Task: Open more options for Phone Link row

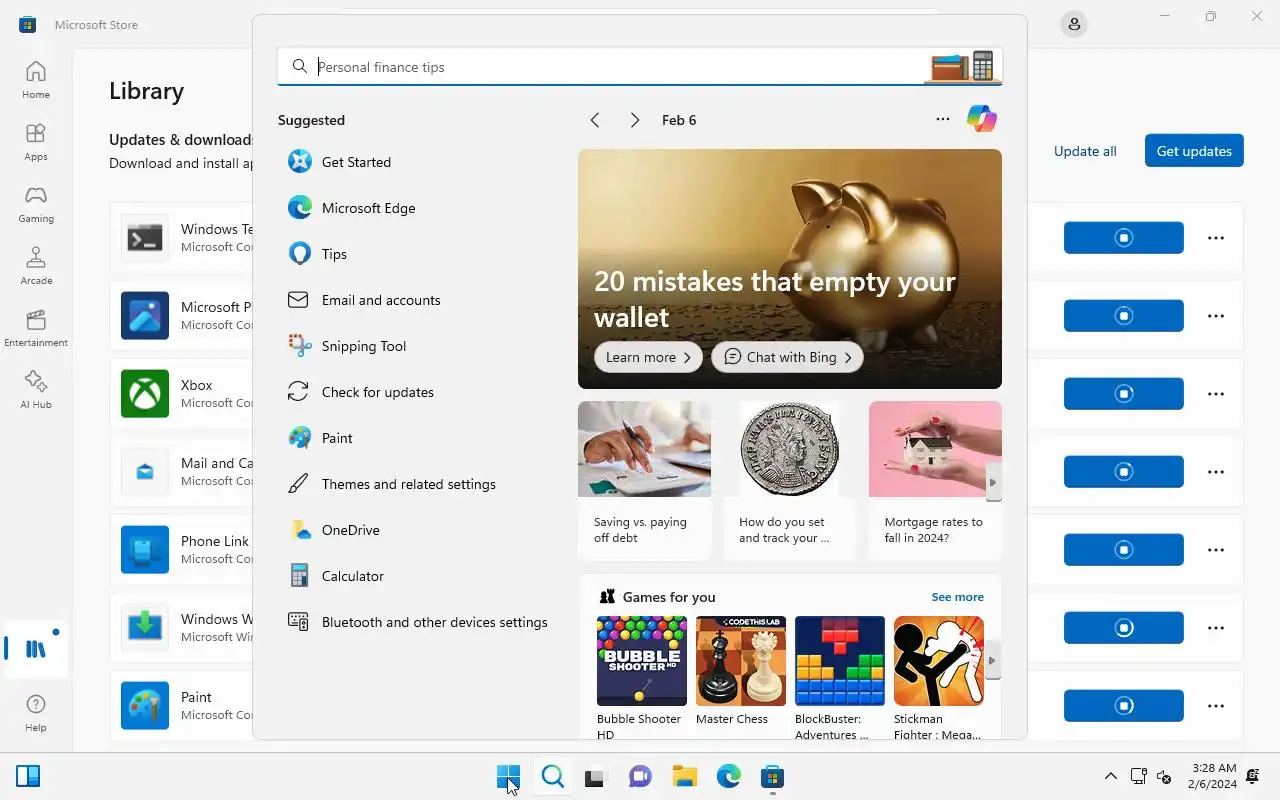Action: (1216, 550)
